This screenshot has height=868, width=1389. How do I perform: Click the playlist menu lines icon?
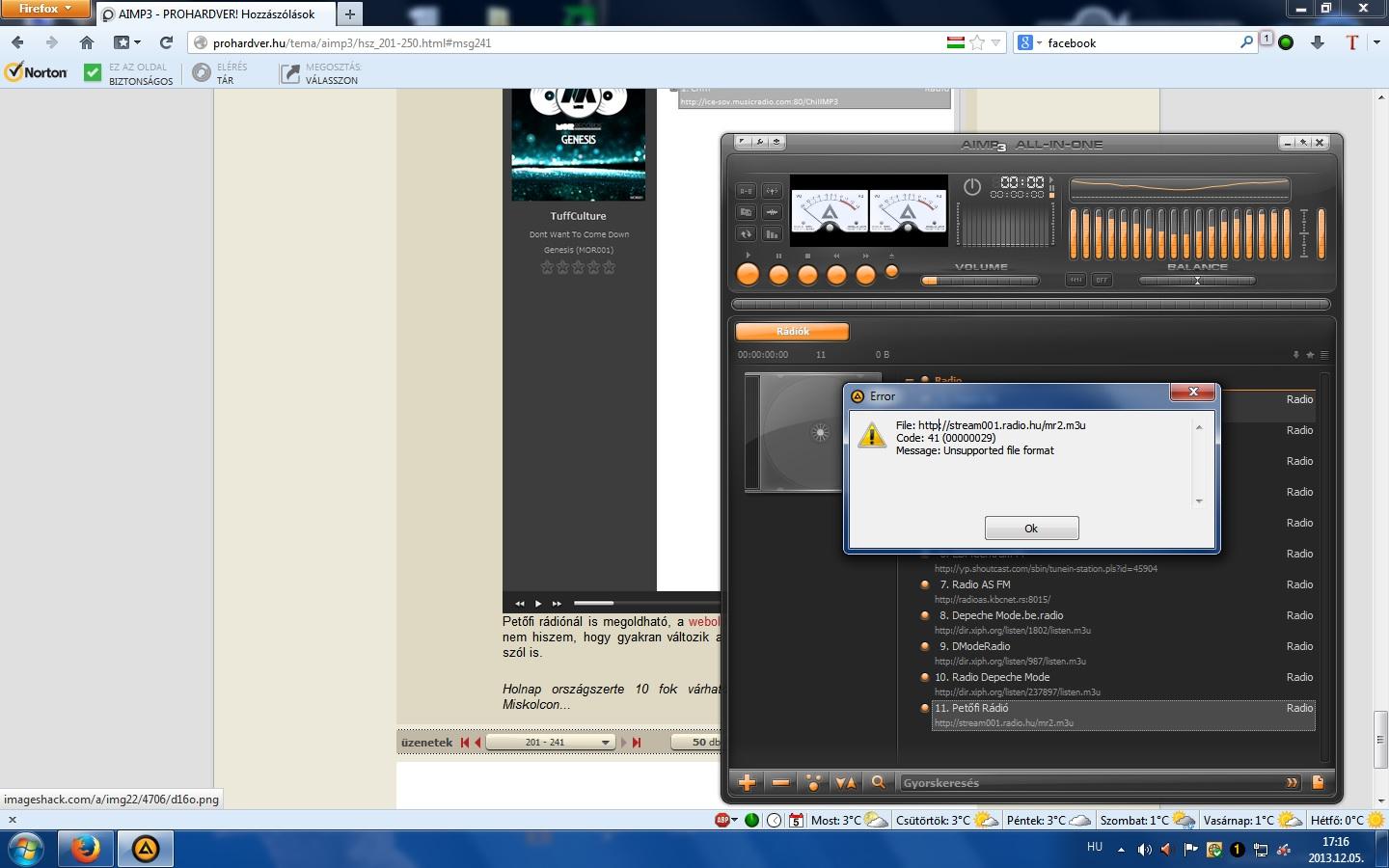(x=1324, y=355)
